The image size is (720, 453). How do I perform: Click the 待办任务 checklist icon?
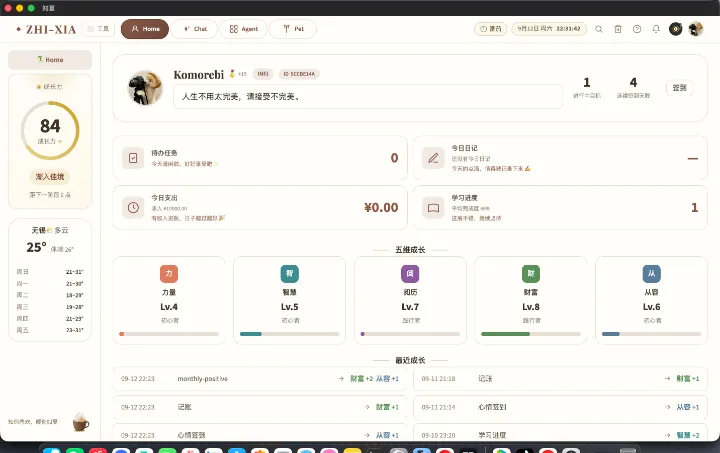pos(133,158)
